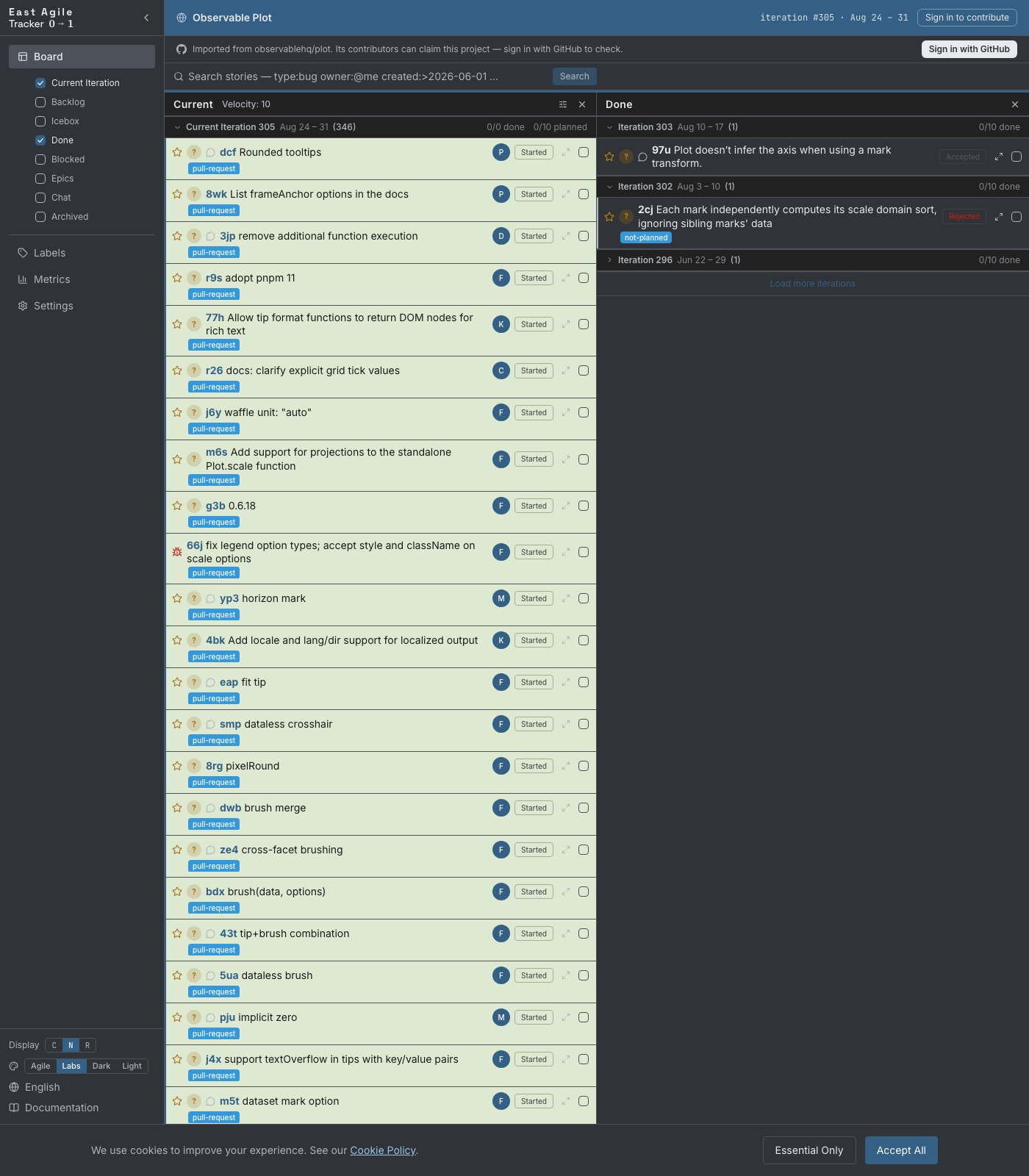Click the Search button

(x=575, y=76)
